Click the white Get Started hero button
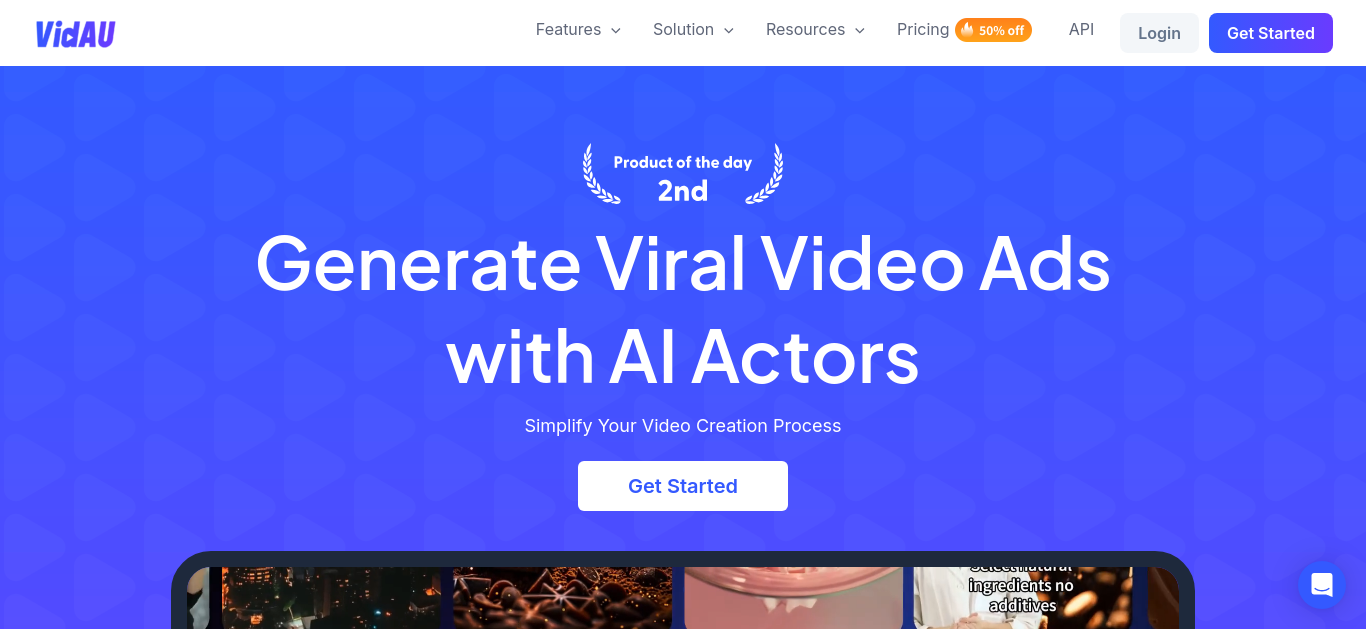 coord(683,486)
